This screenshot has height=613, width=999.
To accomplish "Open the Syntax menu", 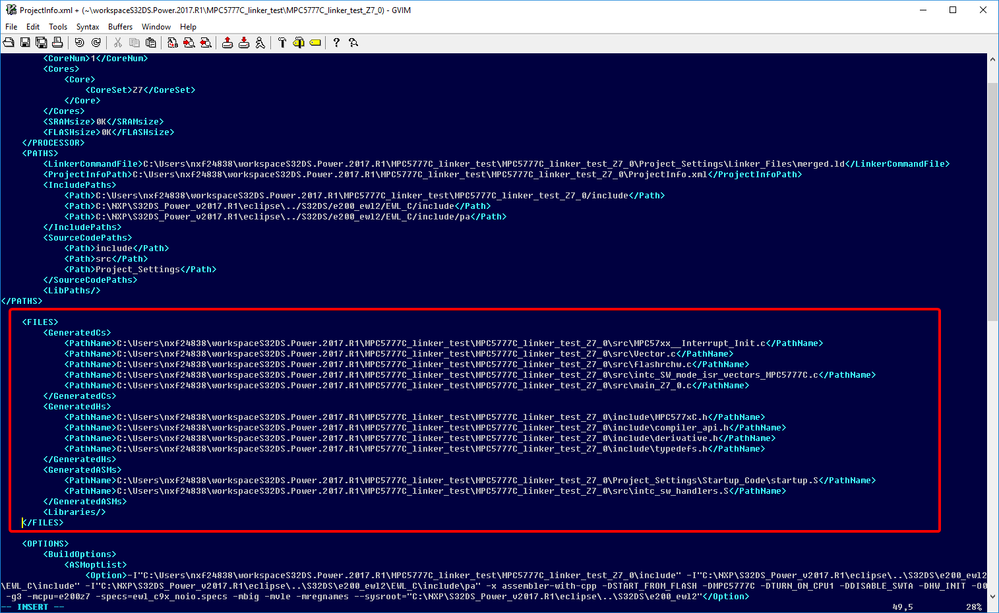I will (87, 27).
